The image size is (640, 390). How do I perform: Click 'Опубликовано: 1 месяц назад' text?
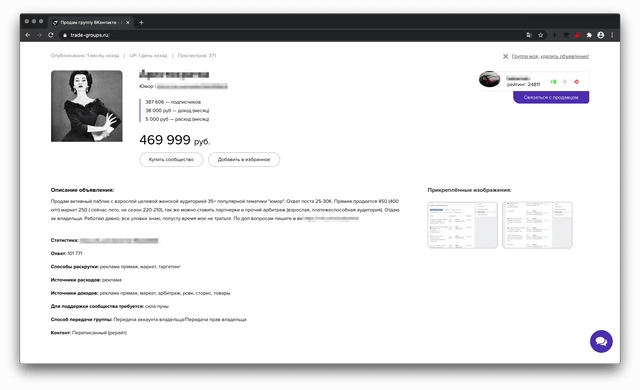tap(85, 55)
